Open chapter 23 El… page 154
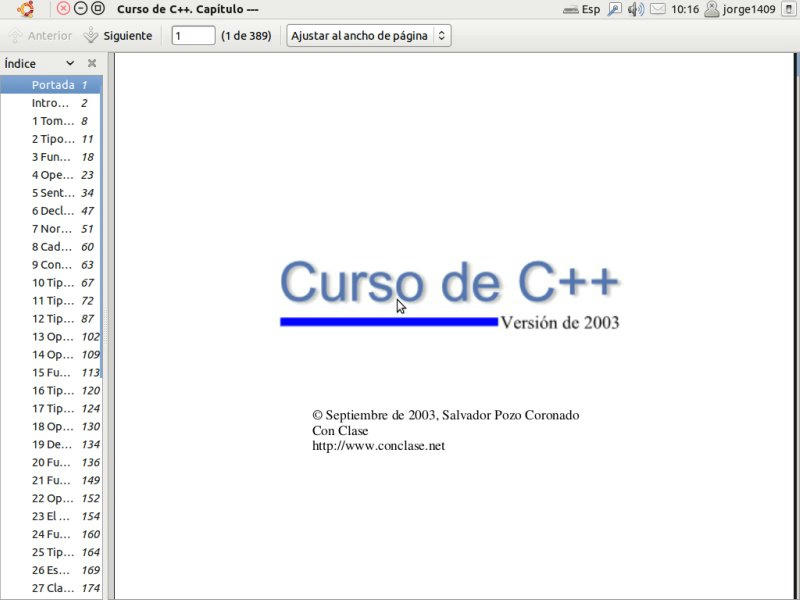800x600 pixels. (51, 516)
